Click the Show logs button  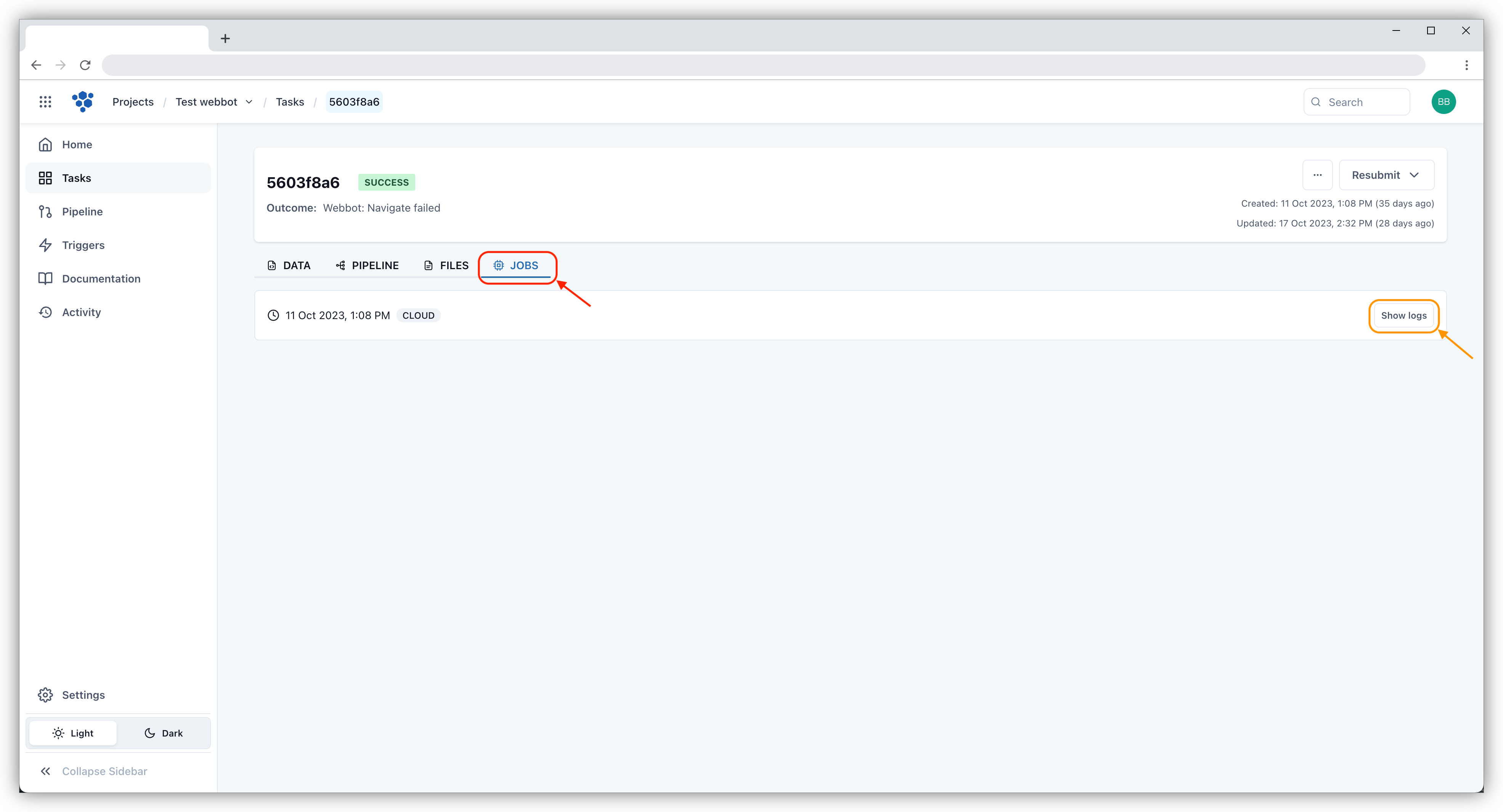pos(1403,316)
